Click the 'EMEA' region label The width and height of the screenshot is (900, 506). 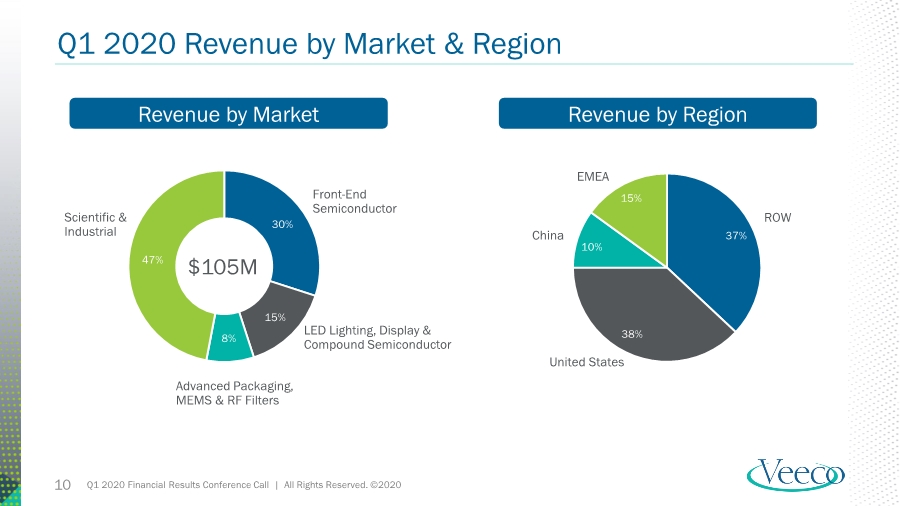point(593,177)
